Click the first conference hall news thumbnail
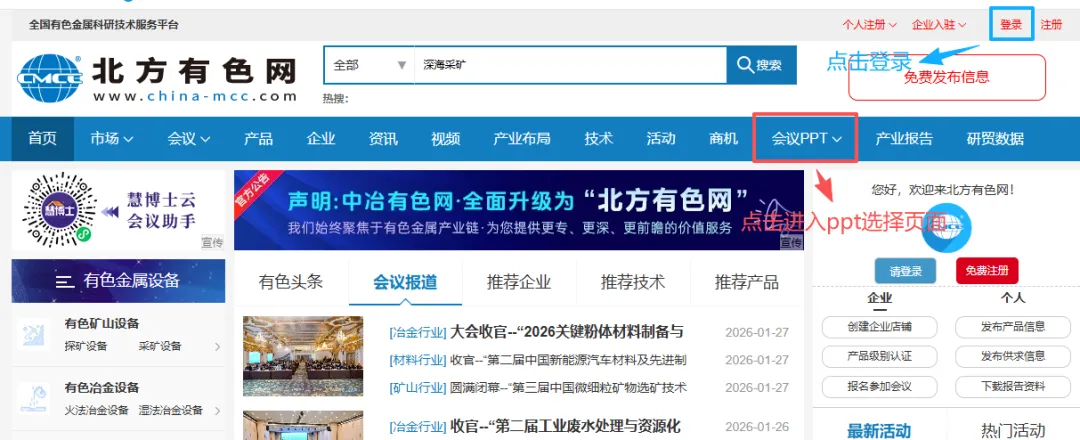The width and height of the screenshot is (1080, 440). (x=303, y=356)
